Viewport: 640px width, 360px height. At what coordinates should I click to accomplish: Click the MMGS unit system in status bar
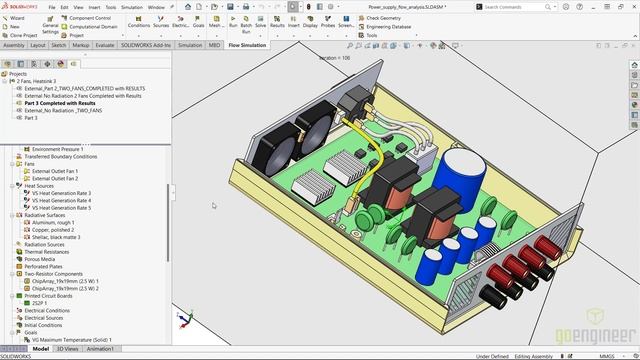click(x=607, y=356)
